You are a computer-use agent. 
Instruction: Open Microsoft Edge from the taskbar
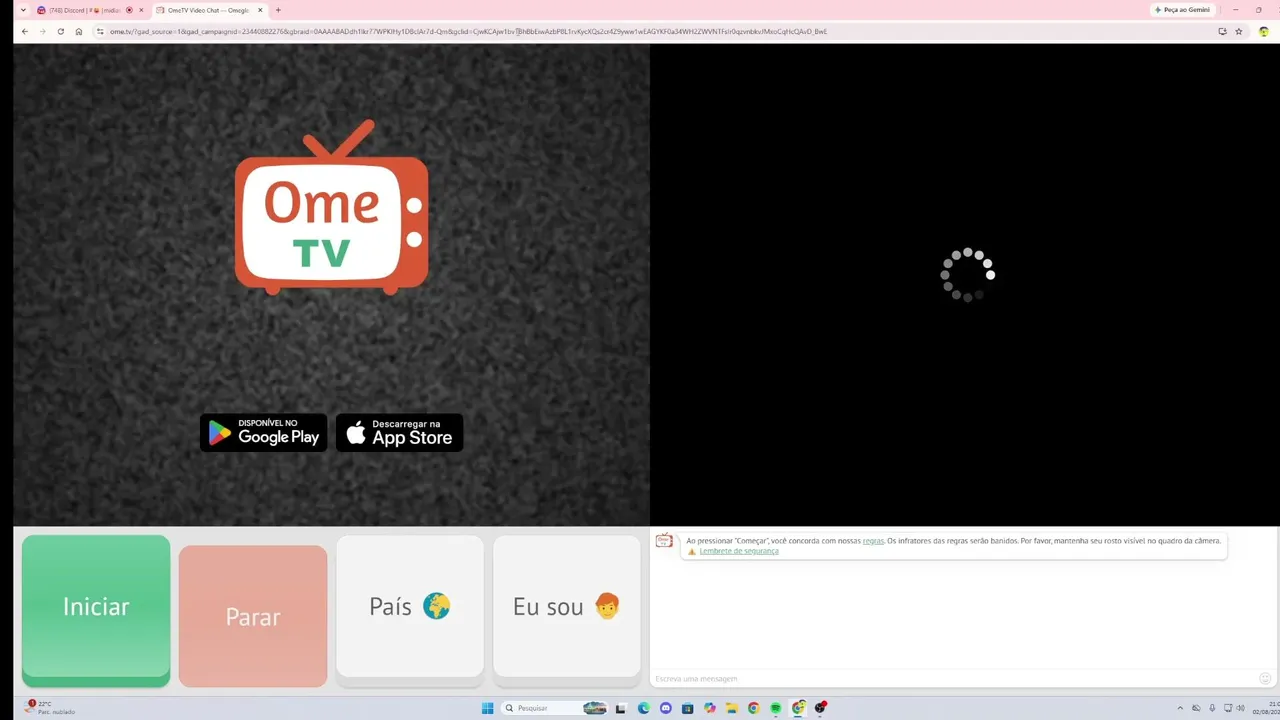643,708
